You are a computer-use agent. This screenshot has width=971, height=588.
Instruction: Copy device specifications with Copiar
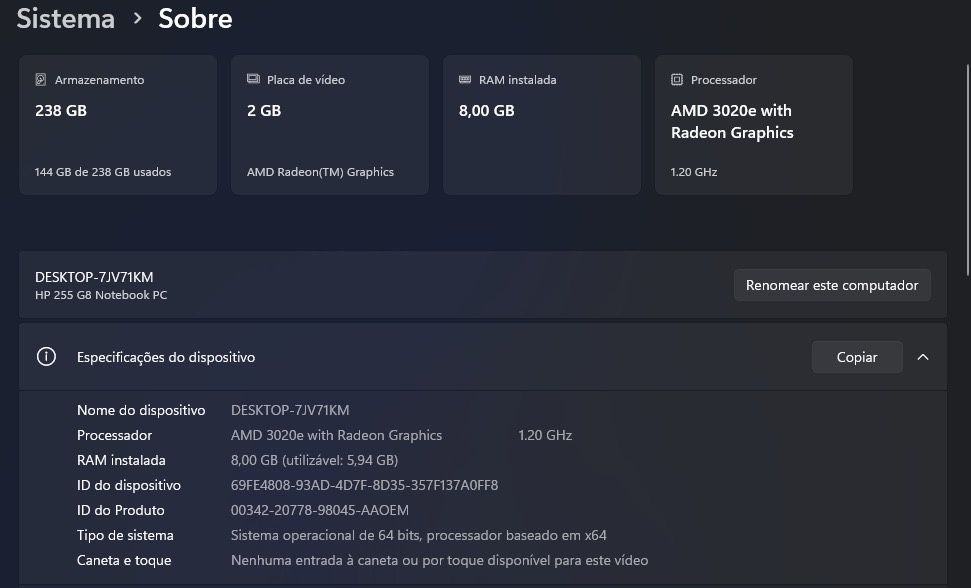857,357
